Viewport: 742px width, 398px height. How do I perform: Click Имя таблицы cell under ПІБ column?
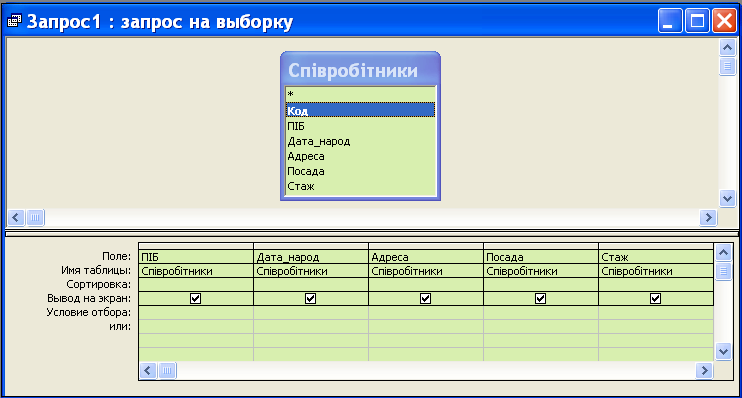[x=196, y=271]
